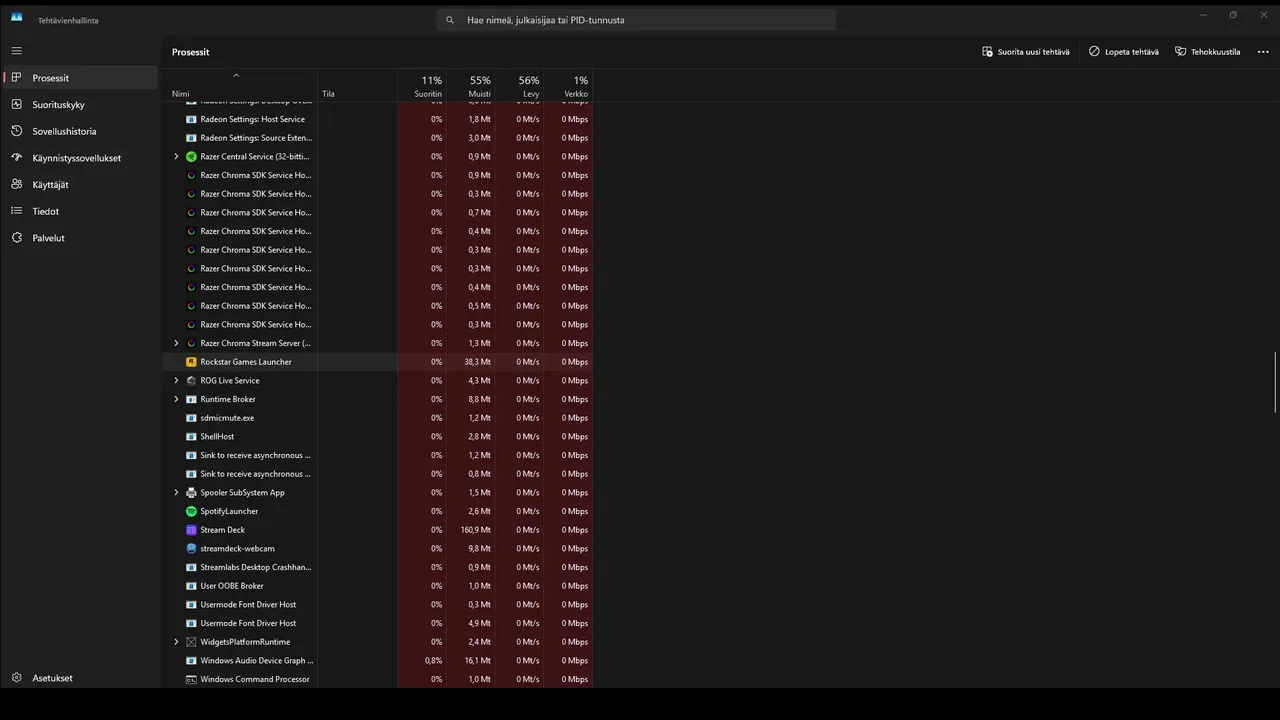Click Stream Deck app icon
1280x720 pixels.
point(191,530)
